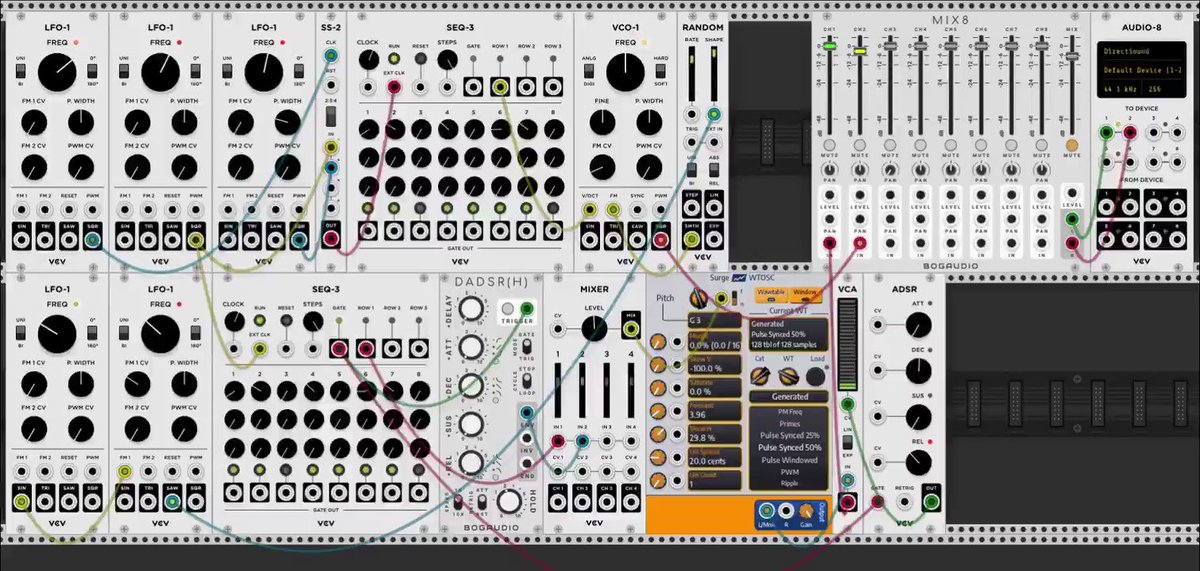
Task: Click the SS-2 RST input jack
Action: (x=331, y=86)
